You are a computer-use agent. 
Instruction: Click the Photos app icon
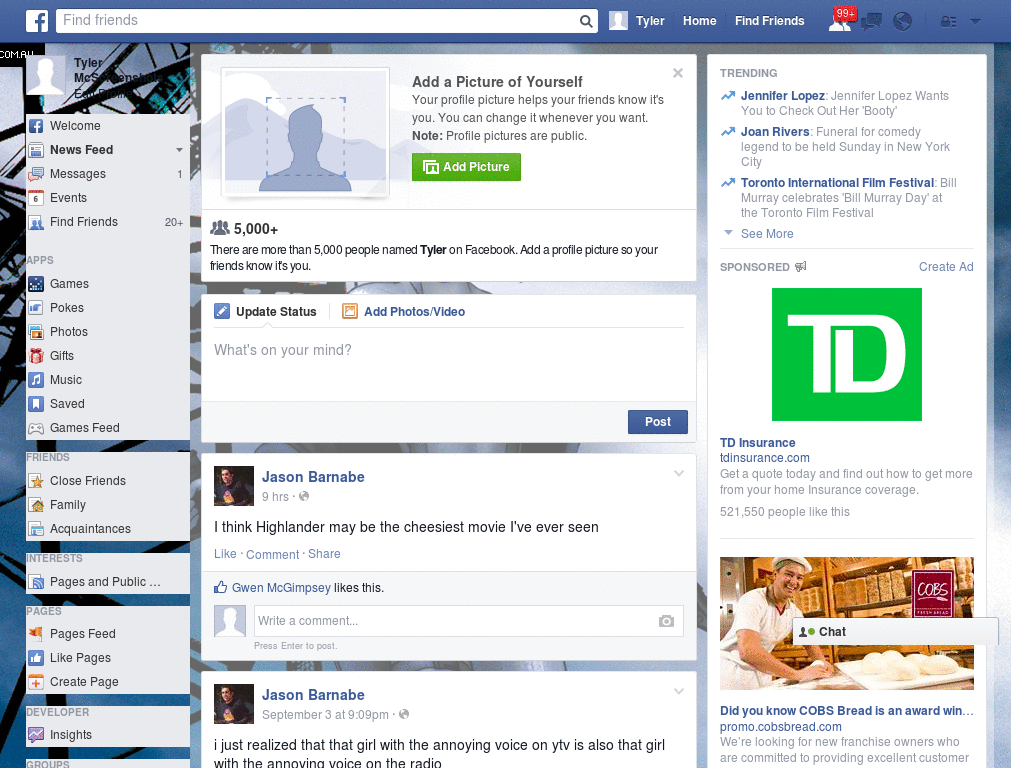point(37,332)
